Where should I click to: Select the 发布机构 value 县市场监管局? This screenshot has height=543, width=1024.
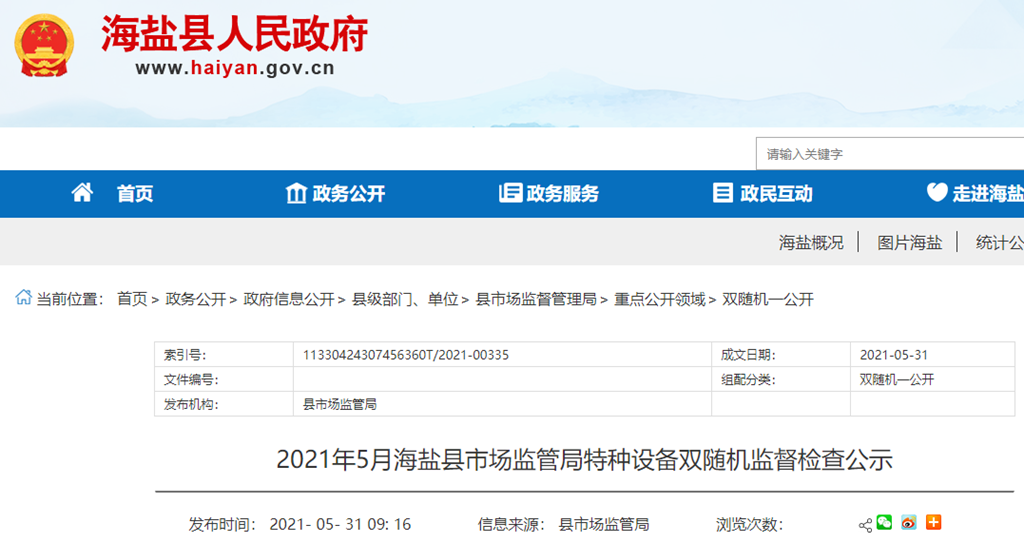[340, 404]
